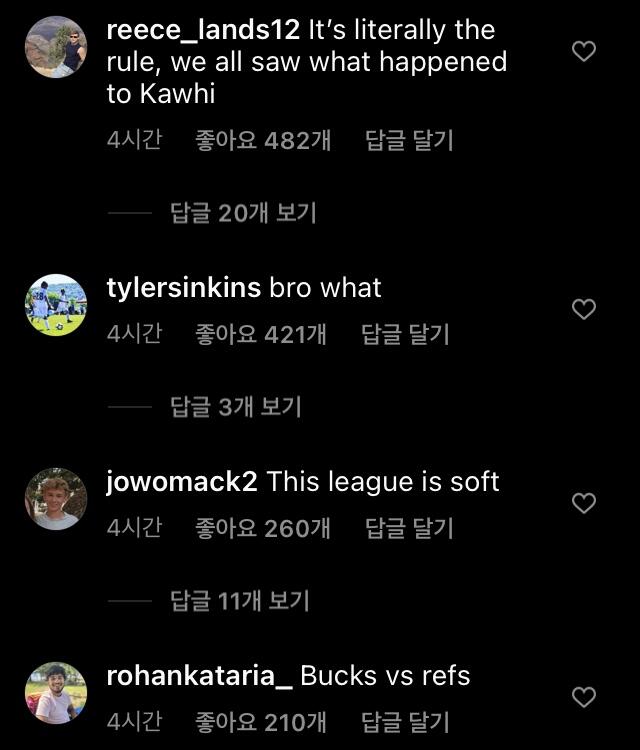Expand 답글 11개 보기 replies
This screenshot has height=750, width=640.
240,601
